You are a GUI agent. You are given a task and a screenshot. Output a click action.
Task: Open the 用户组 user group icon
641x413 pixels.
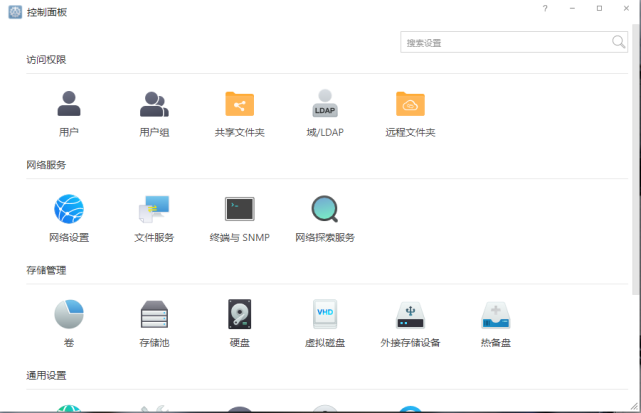pyautogui.click(x=154, y=104)
